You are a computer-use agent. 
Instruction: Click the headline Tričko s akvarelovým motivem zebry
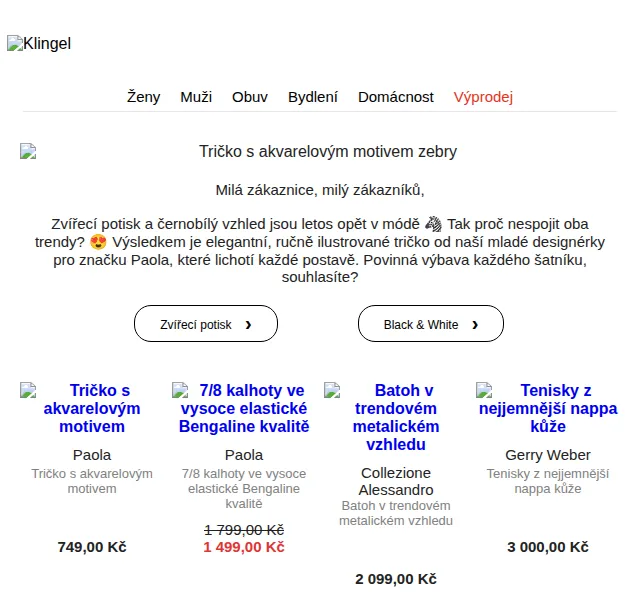coord(328,151)
